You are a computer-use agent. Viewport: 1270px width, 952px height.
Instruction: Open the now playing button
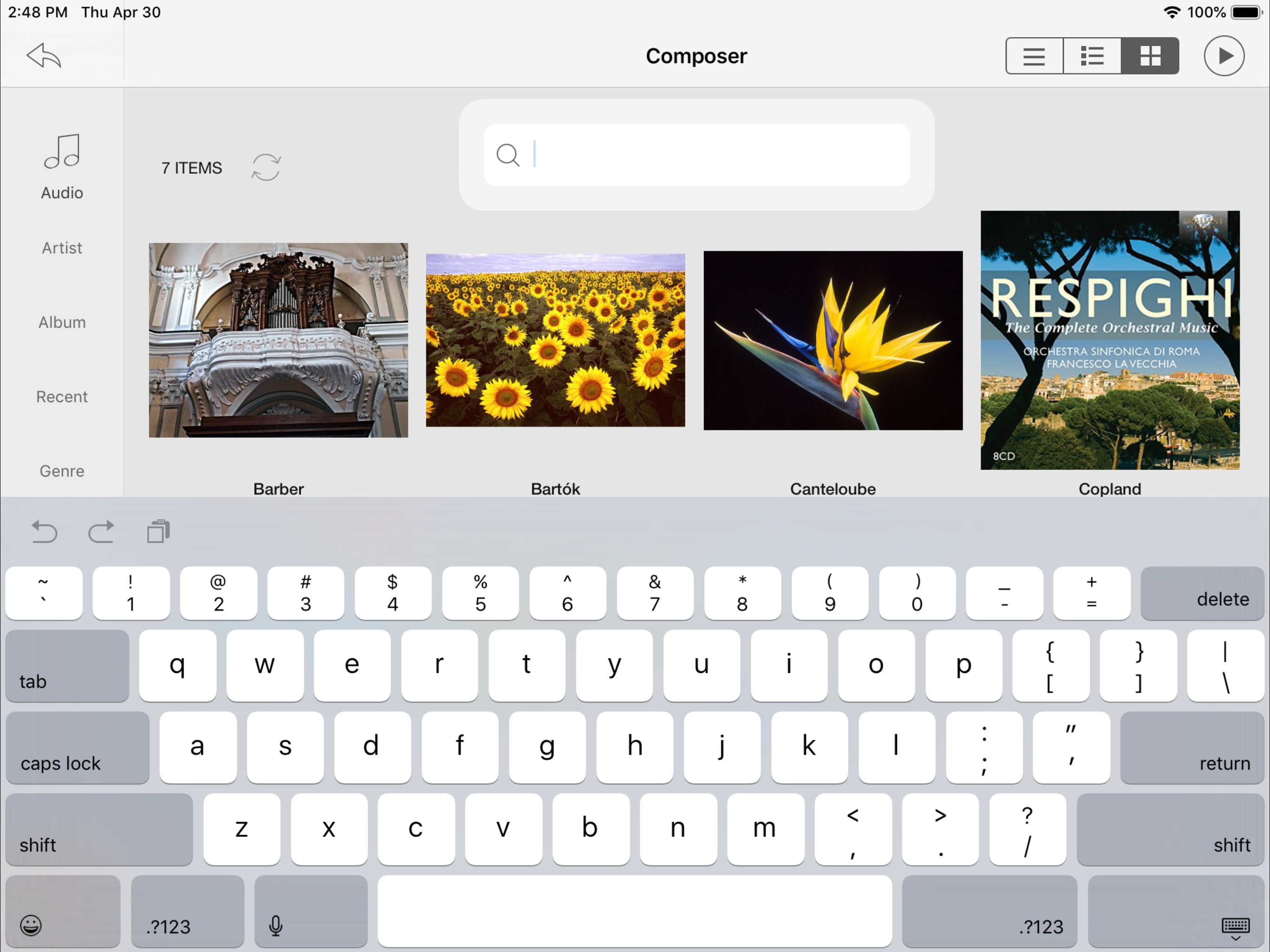(x=1224, y=56)
